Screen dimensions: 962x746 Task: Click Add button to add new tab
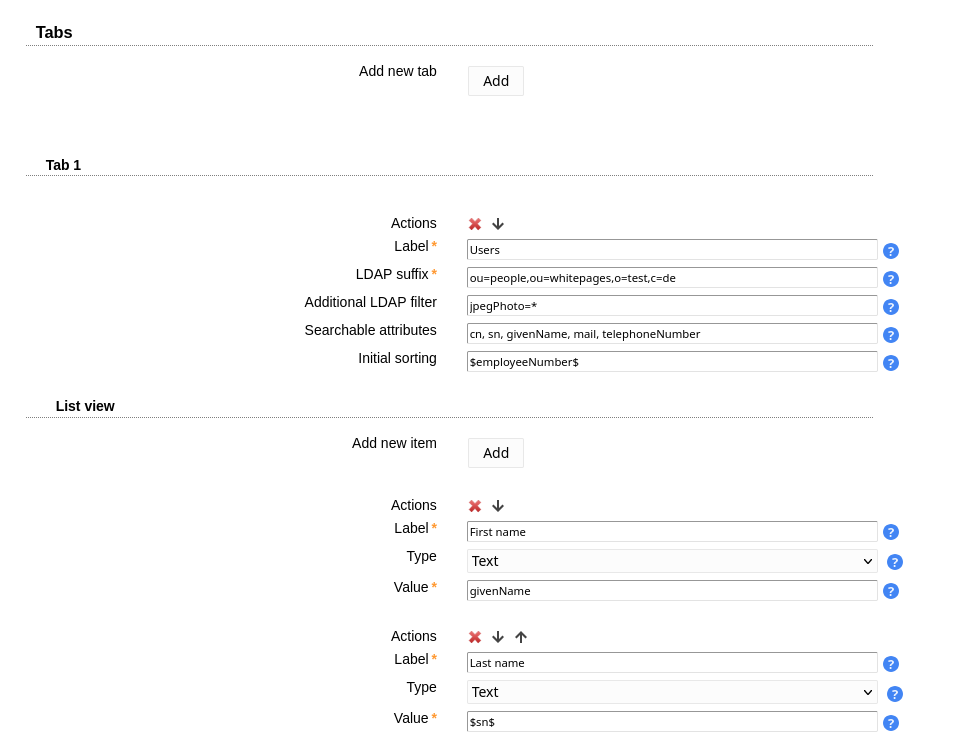(496, 81)
